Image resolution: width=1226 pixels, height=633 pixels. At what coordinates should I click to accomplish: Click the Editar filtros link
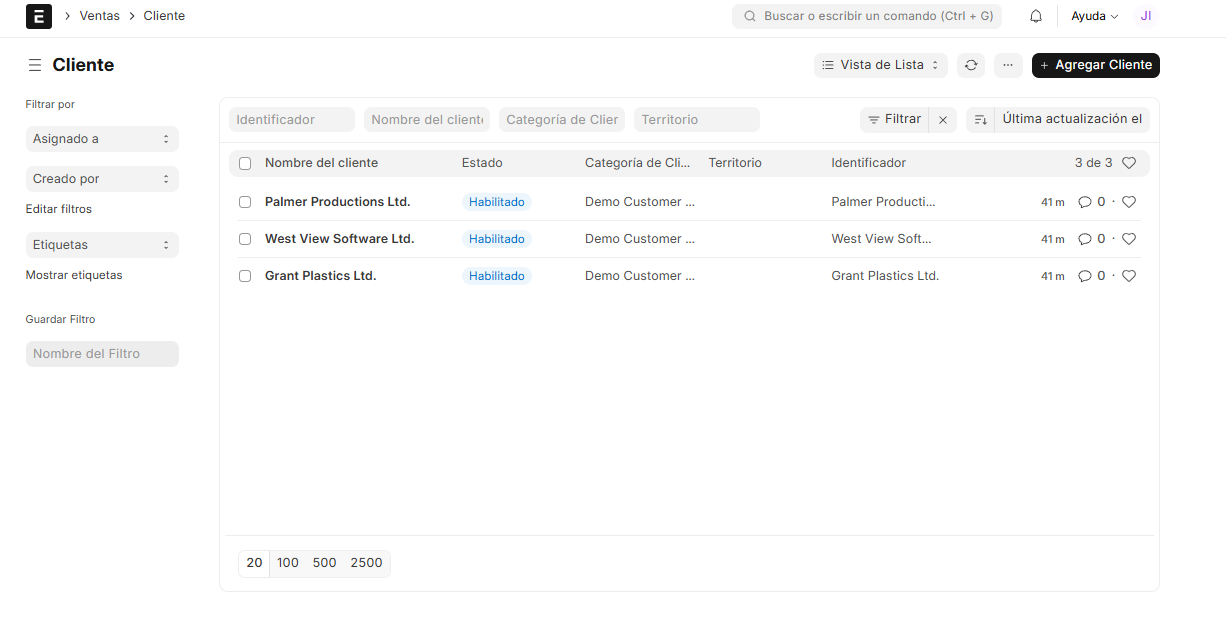coord(59,209)
